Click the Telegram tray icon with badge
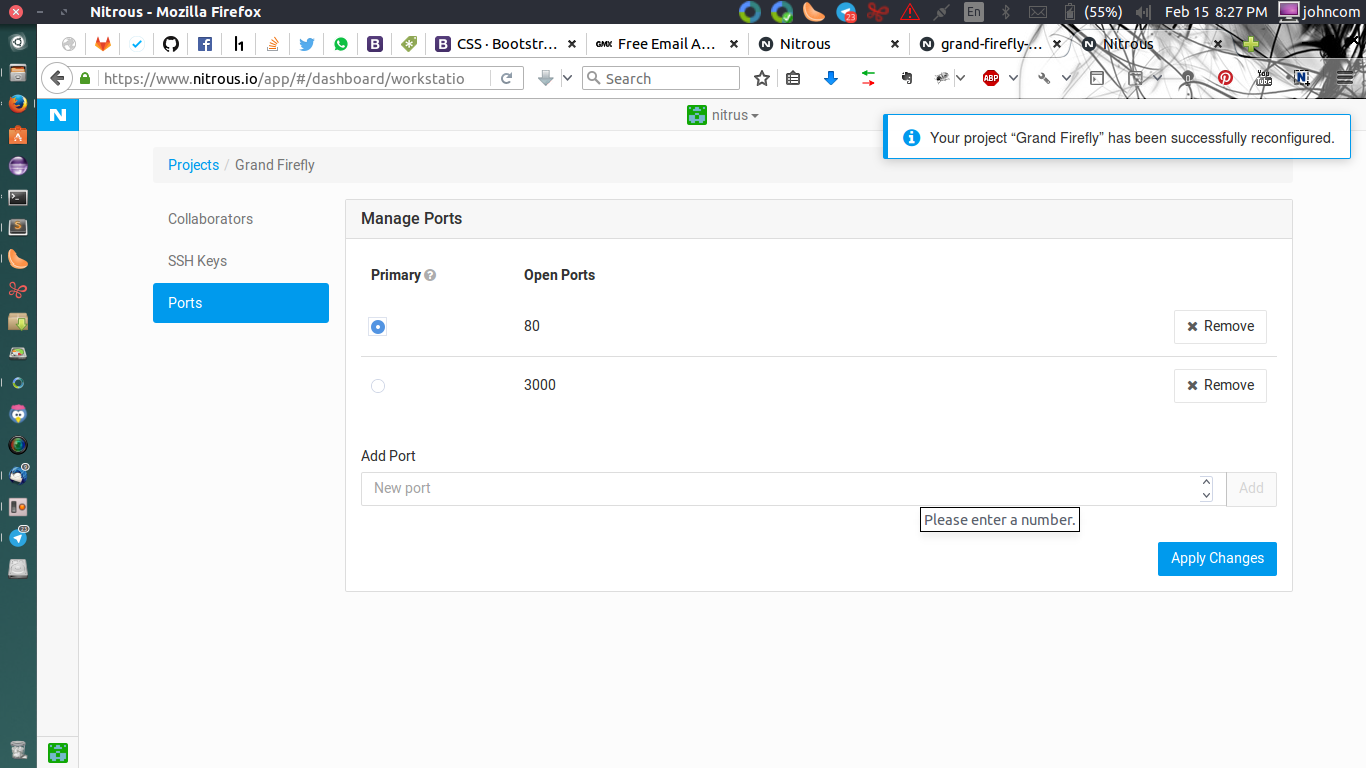The image size is (1366, 768). coord(846,12)
